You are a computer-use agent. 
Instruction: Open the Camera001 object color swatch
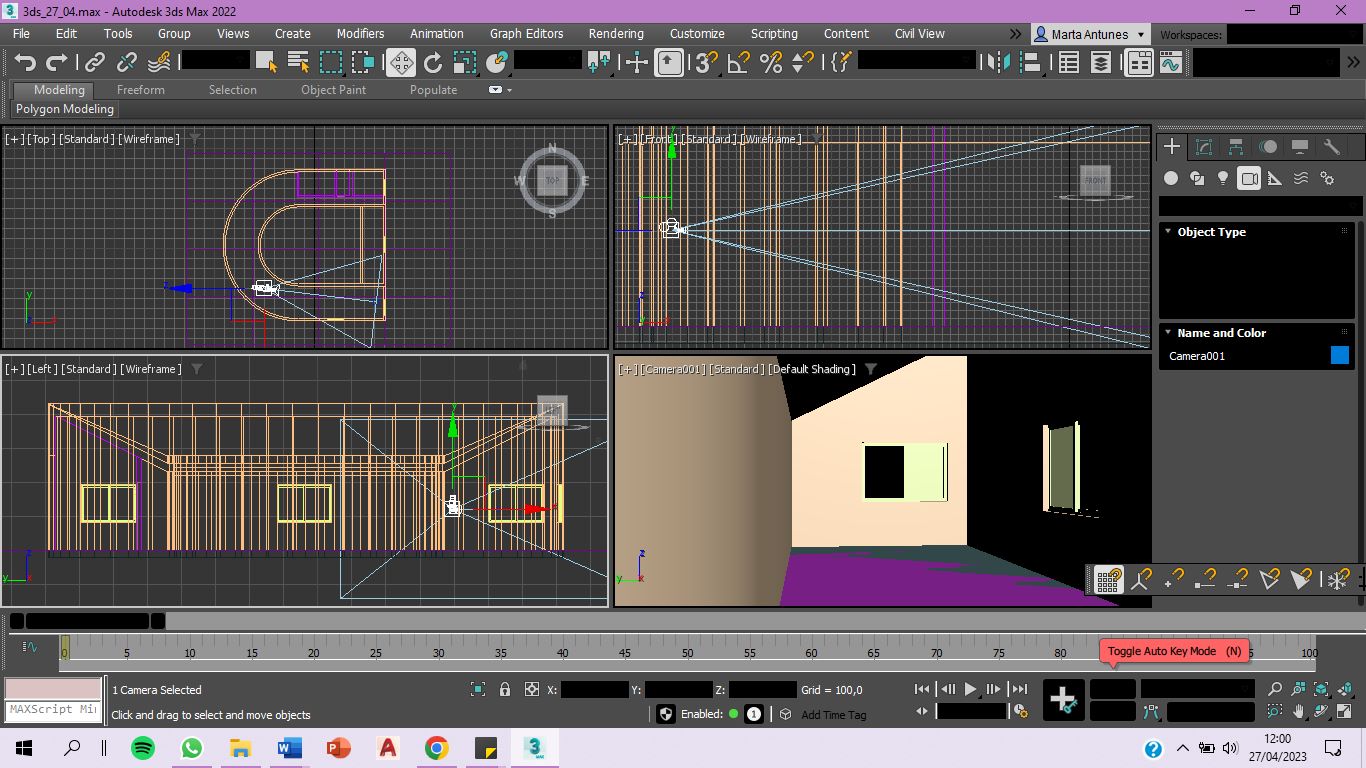1340,355
